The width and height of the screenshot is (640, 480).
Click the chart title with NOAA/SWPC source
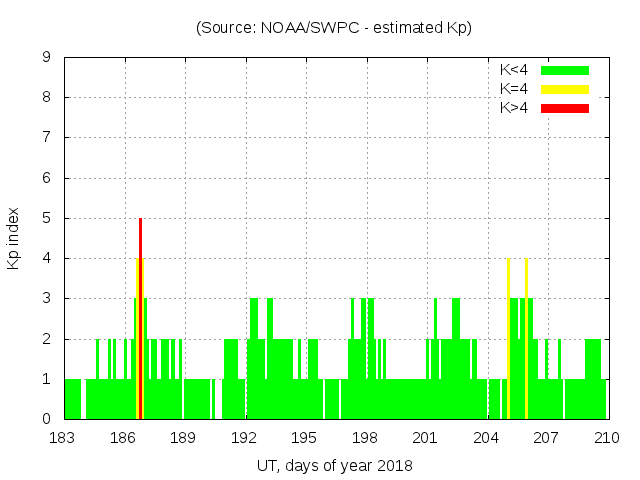[x=334, y=28]
